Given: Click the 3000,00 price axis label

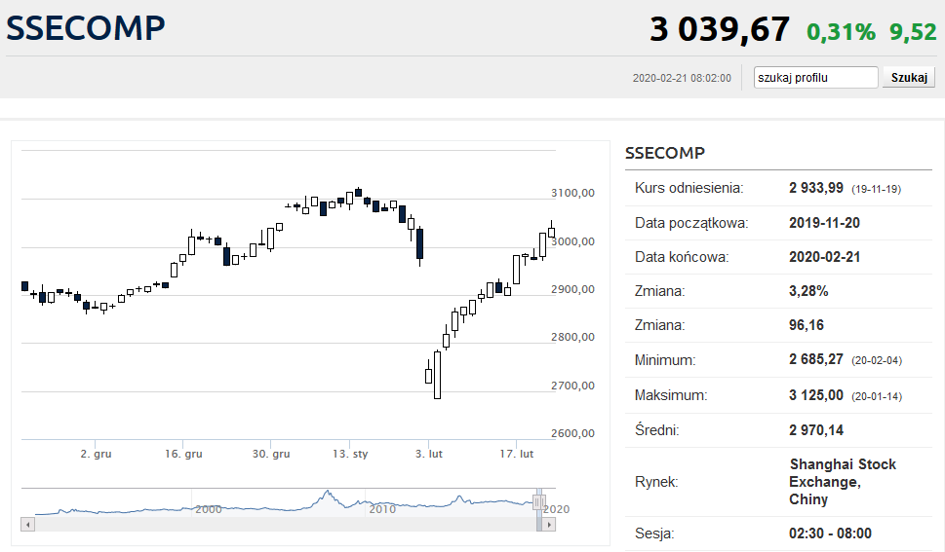Looking at the screenshot, I should pyautogui.click(x=573, y=241).
